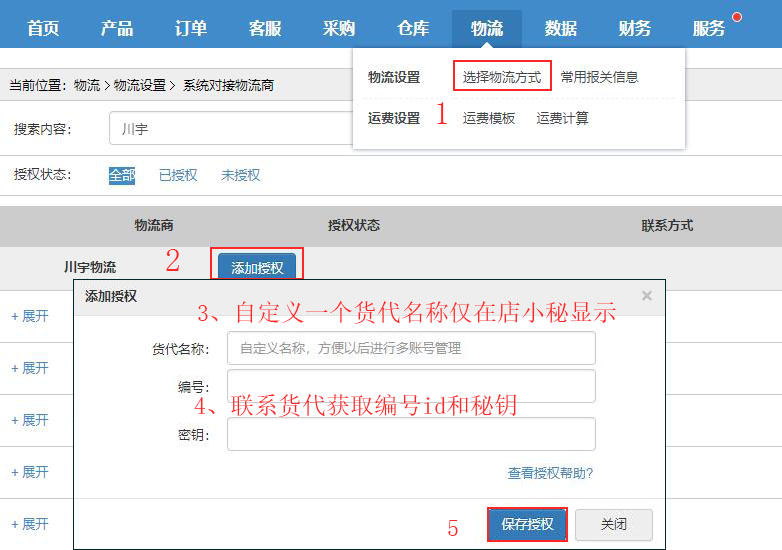Focus the 货代名称 input field
Image resolution: width=782 pixels, height=550 pixels.
411,348
